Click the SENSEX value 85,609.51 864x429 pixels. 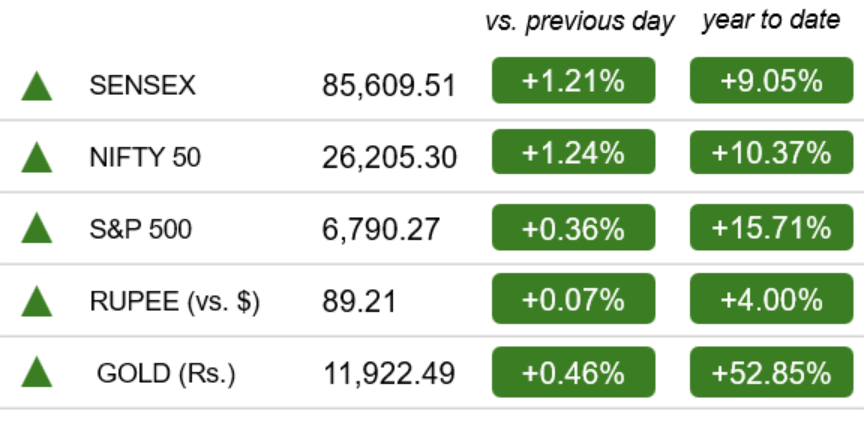click(x=389, y=86)
